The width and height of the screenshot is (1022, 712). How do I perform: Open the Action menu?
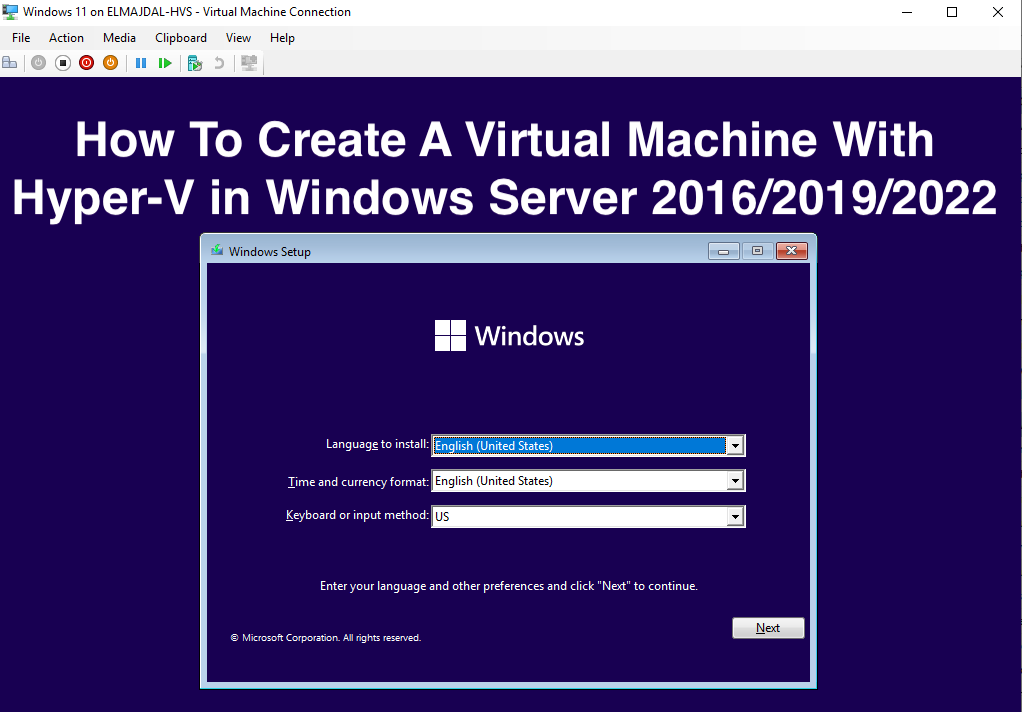pos(66,38)
